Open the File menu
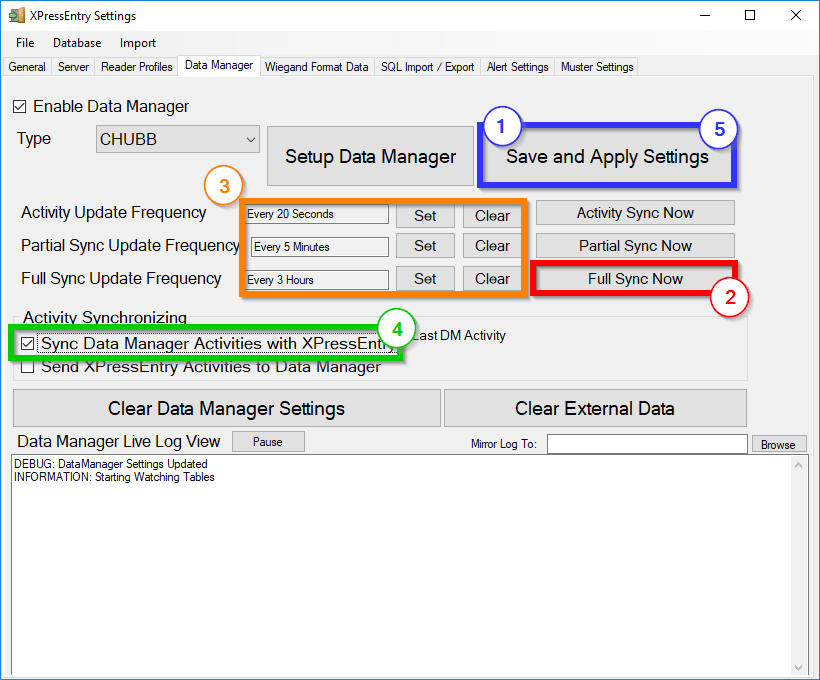 [25, 43]
